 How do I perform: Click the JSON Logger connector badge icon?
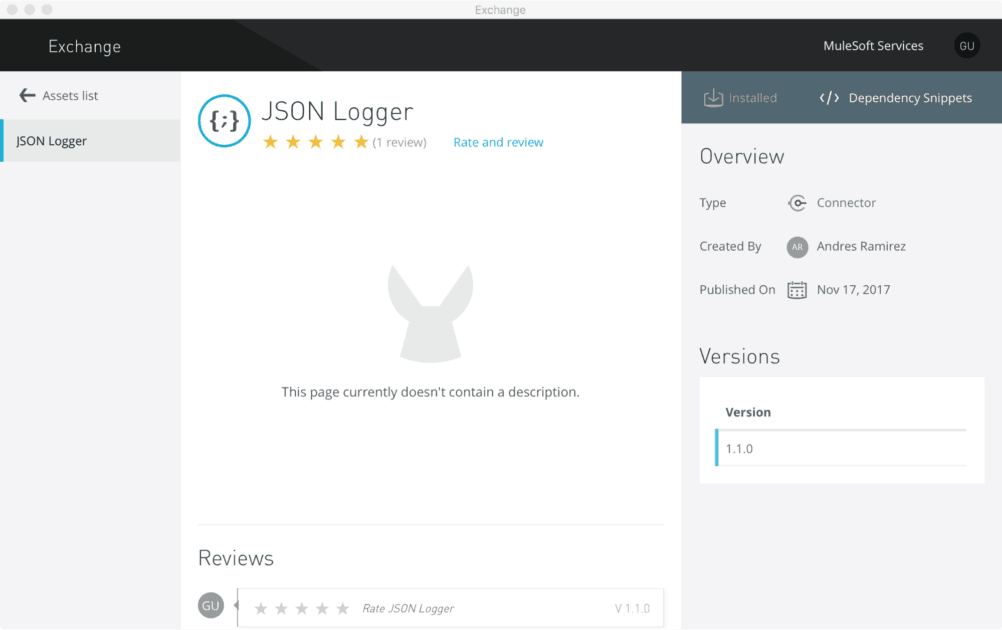(223, 121)
